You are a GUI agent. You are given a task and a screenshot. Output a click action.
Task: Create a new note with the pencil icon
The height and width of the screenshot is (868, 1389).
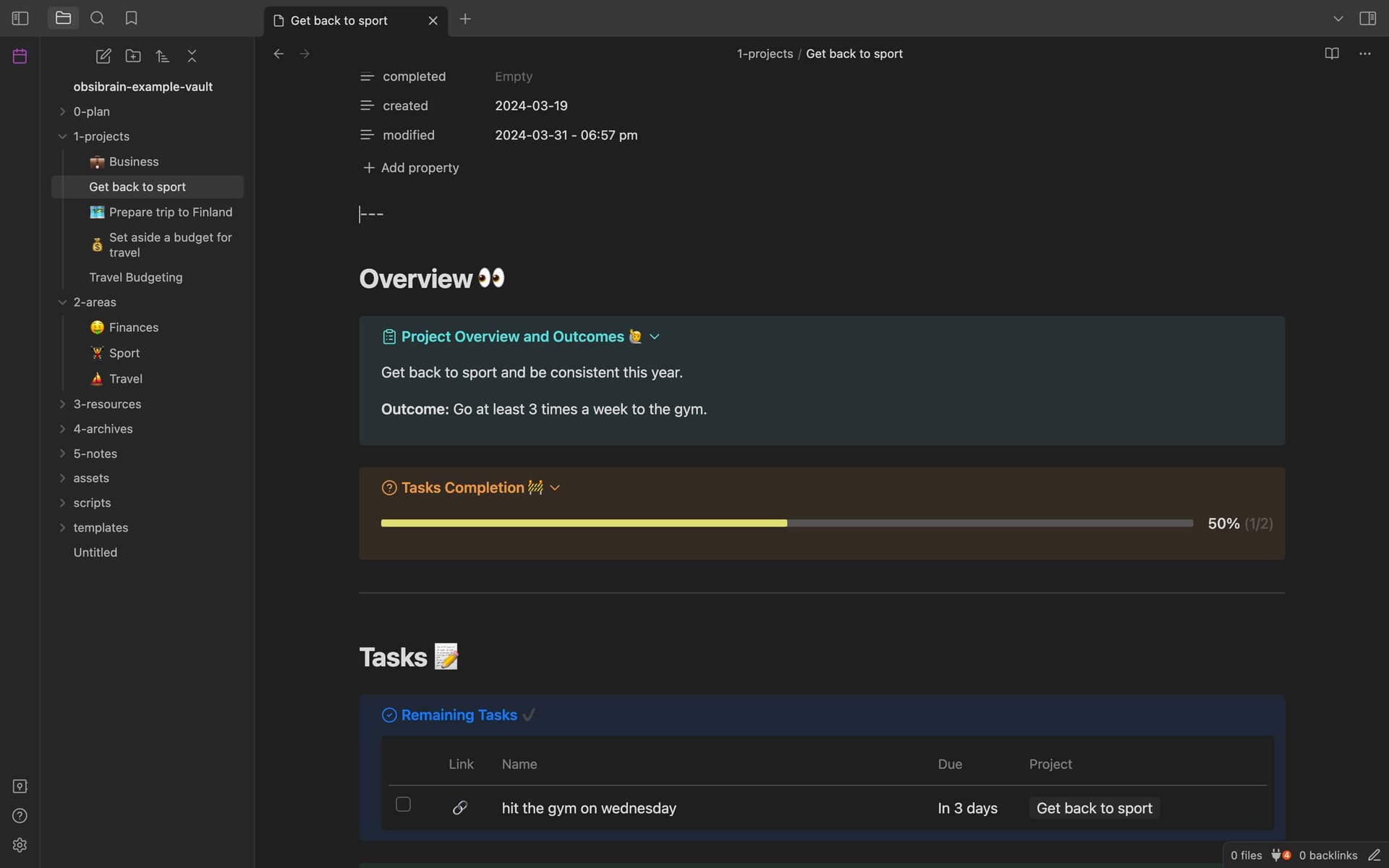tap(103, 56)
